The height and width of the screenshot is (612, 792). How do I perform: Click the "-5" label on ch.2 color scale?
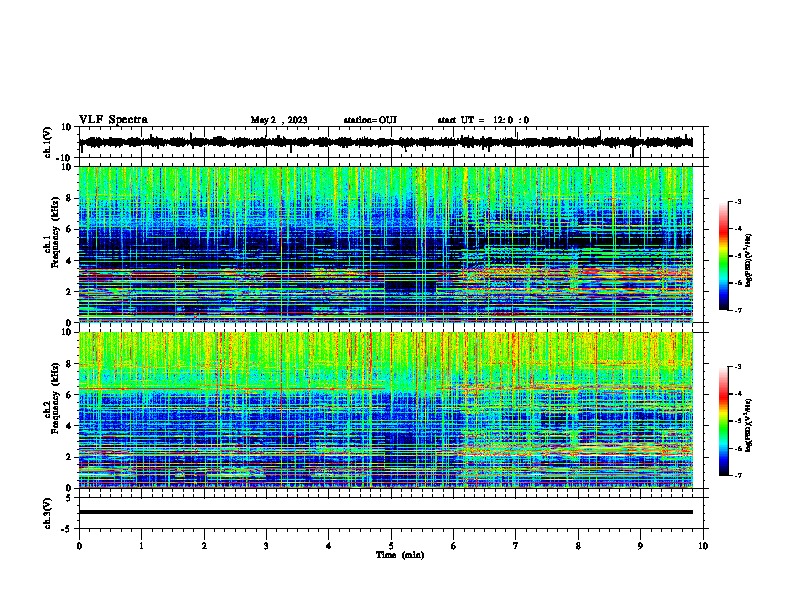[737, 421]
